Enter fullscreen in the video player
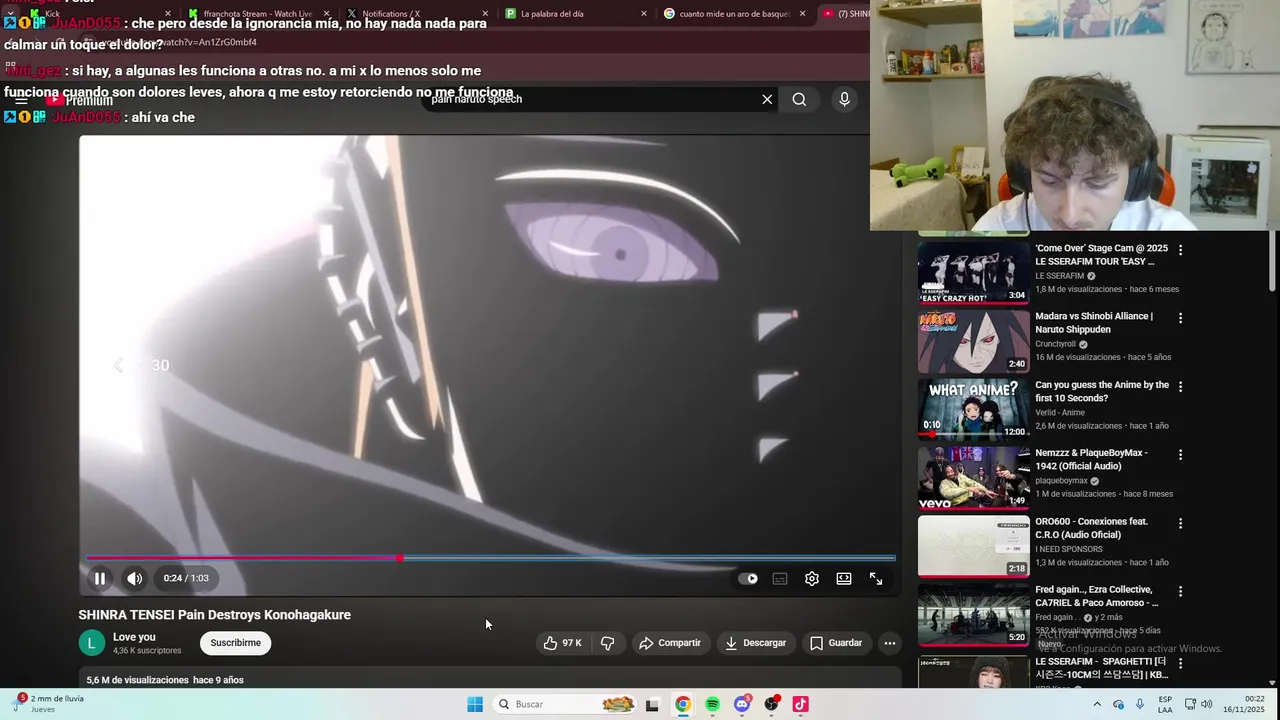Image resolution: width=1280 pixels, height=720 pixels. 876,578
